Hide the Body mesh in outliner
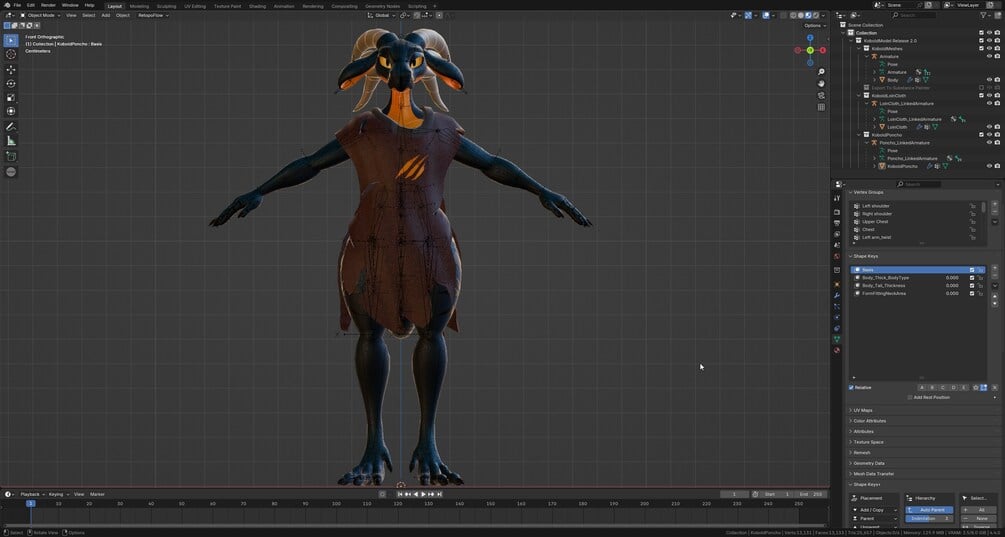Viewport: 1005px width, 537px height. point(988,80)
